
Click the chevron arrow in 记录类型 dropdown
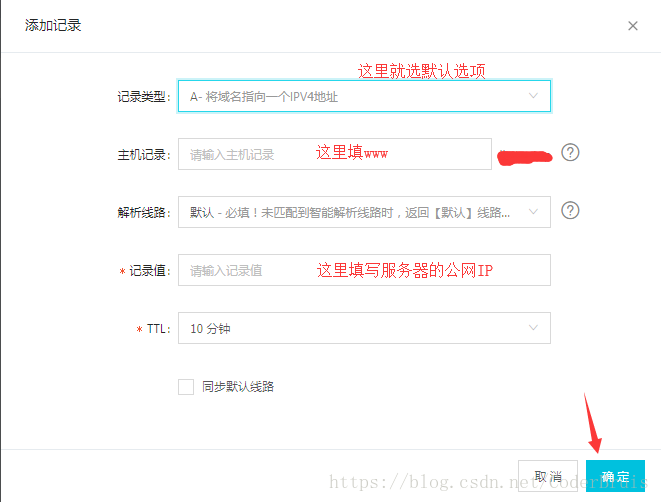533,96
